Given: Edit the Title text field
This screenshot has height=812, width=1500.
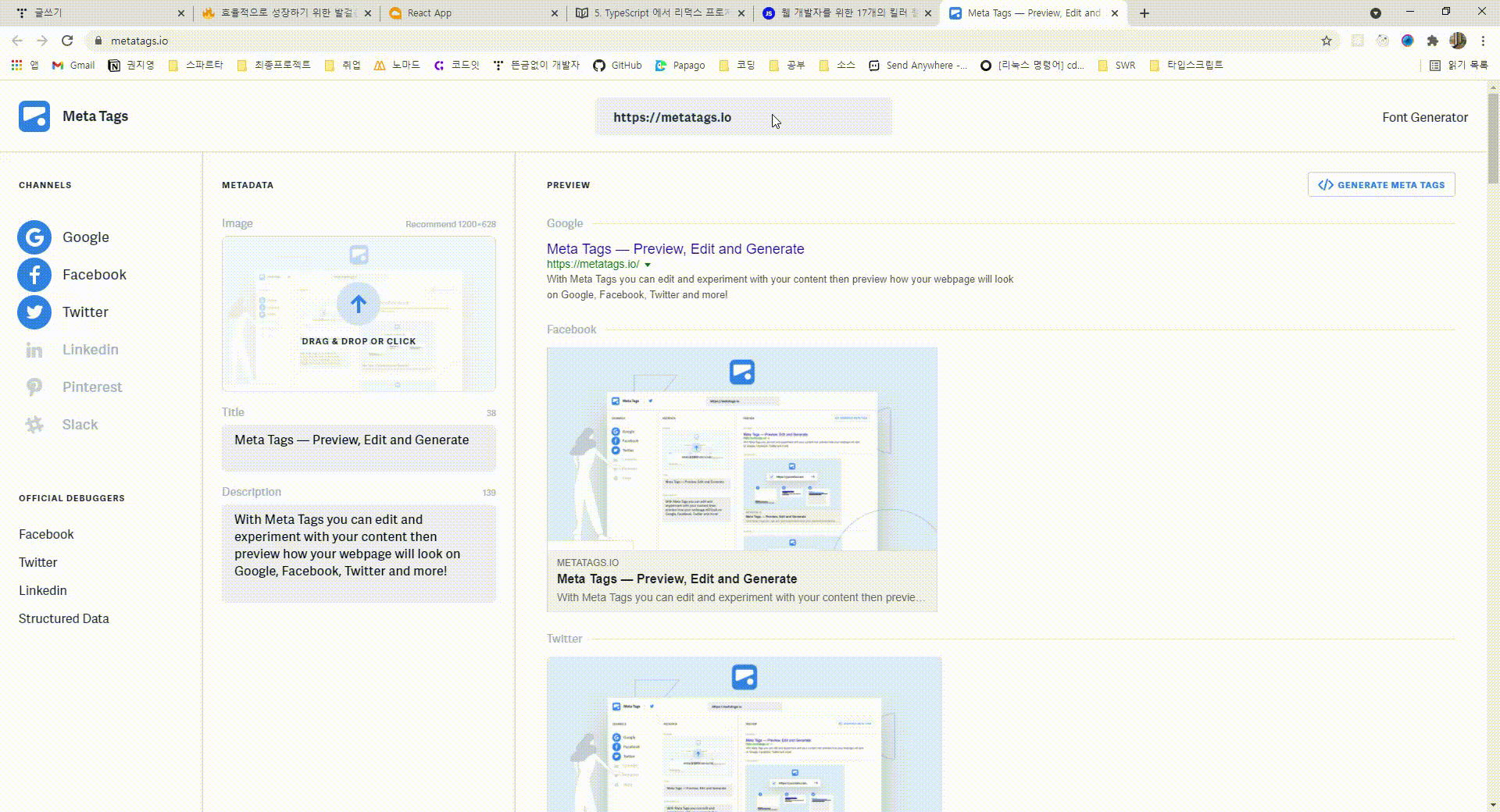Looking at the screenshot, I should (x=359, y=447).
